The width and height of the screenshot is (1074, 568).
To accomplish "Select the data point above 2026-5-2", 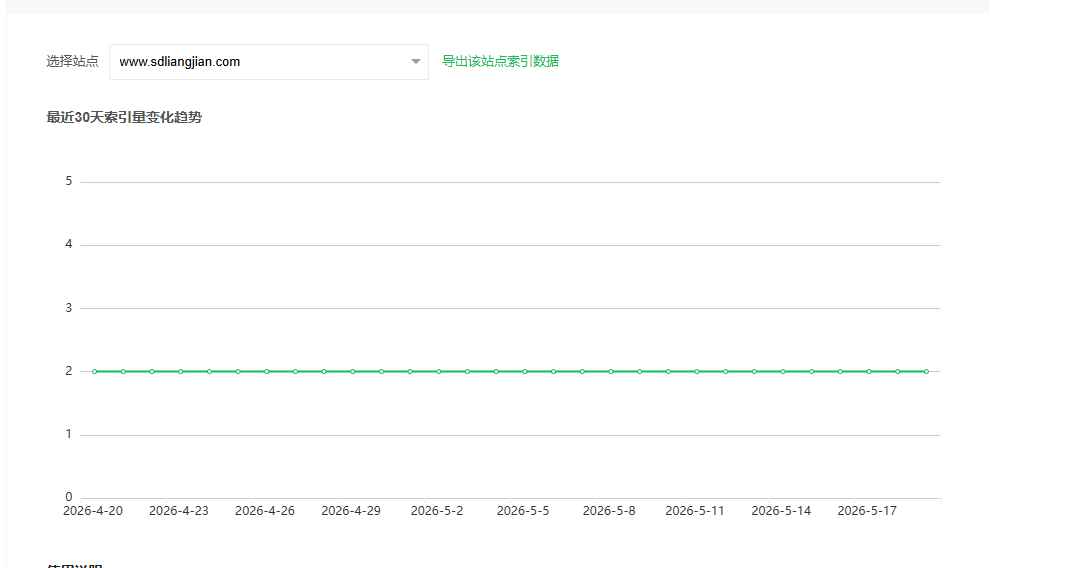I will (x=438, y=371).
